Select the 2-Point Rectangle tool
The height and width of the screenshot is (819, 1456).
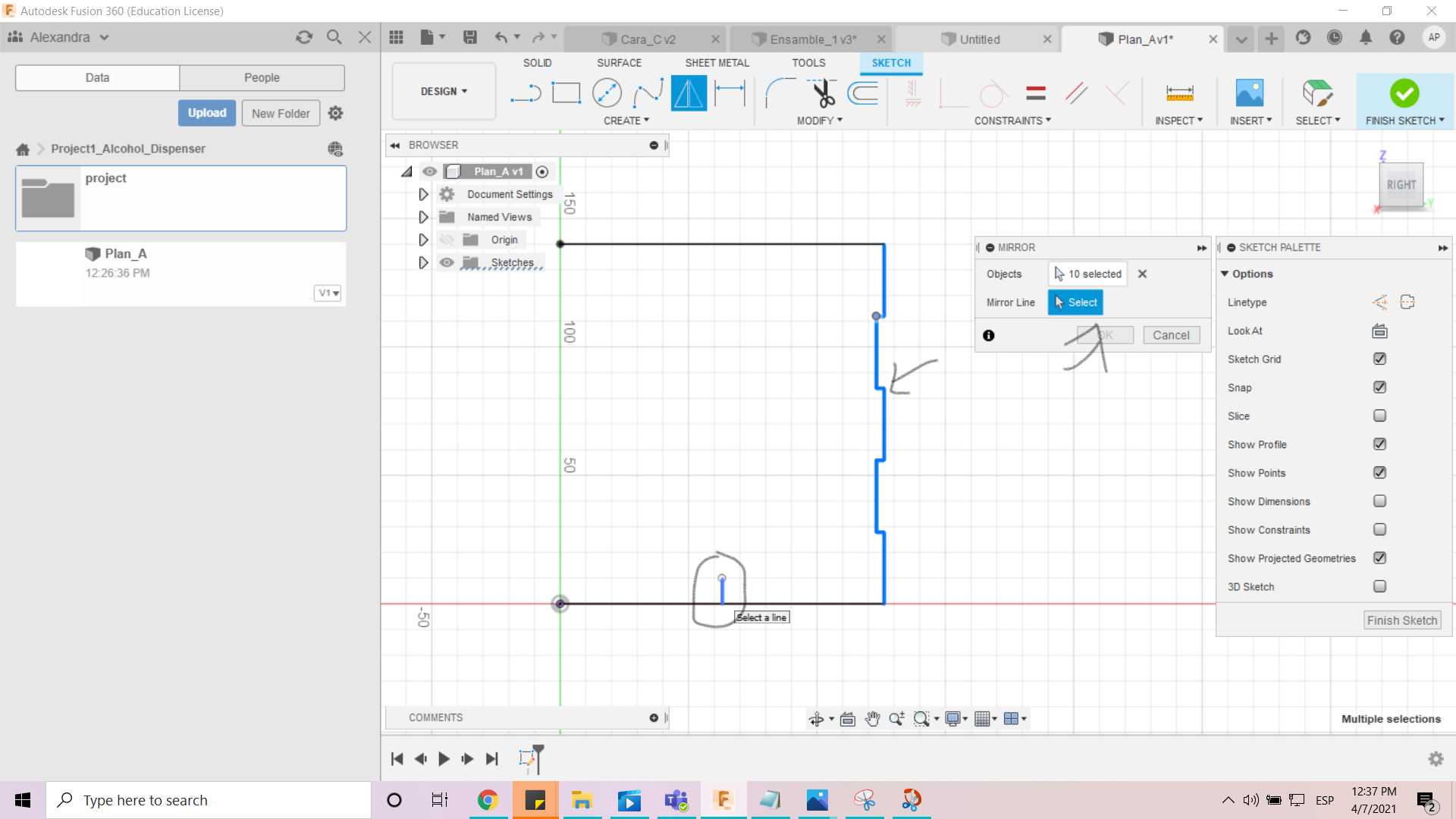[566, 93]
